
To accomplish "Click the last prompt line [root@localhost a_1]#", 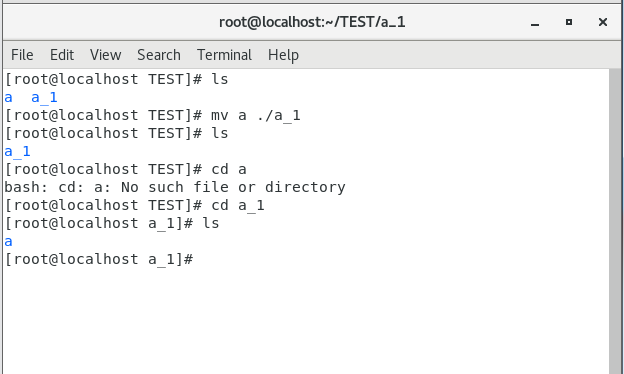I will click(x=99, y=259).
